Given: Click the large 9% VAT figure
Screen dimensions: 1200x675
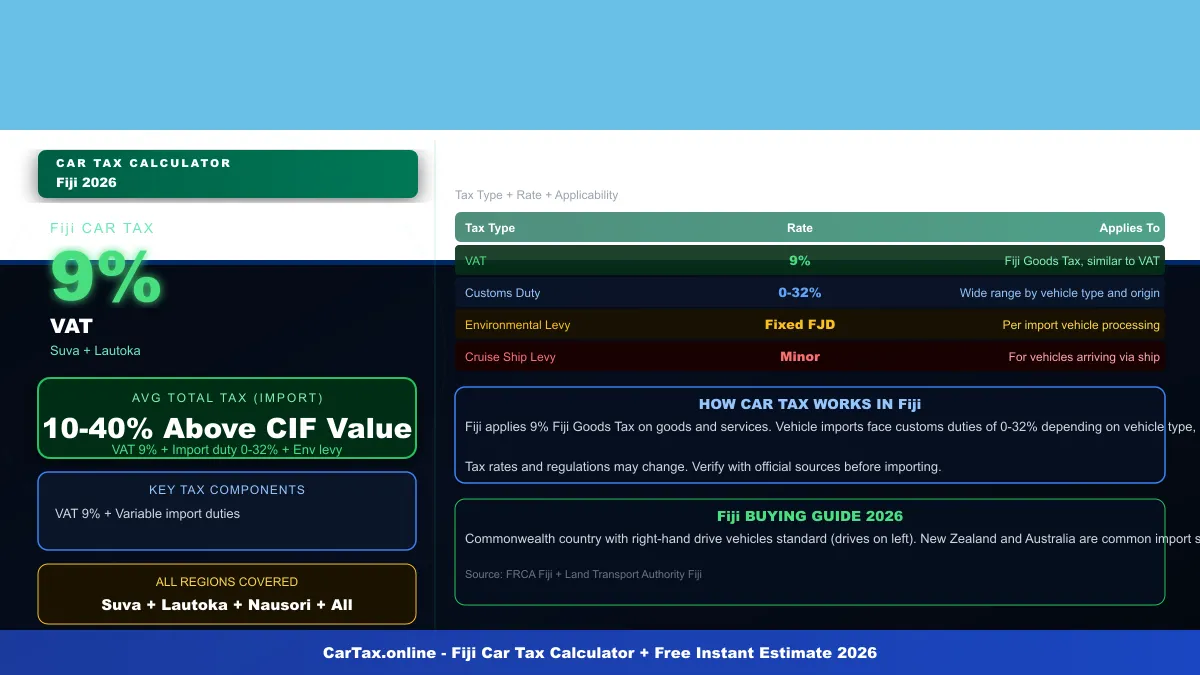Looking at the screenshot, I should pyautogui.click(x=106, y=277).
